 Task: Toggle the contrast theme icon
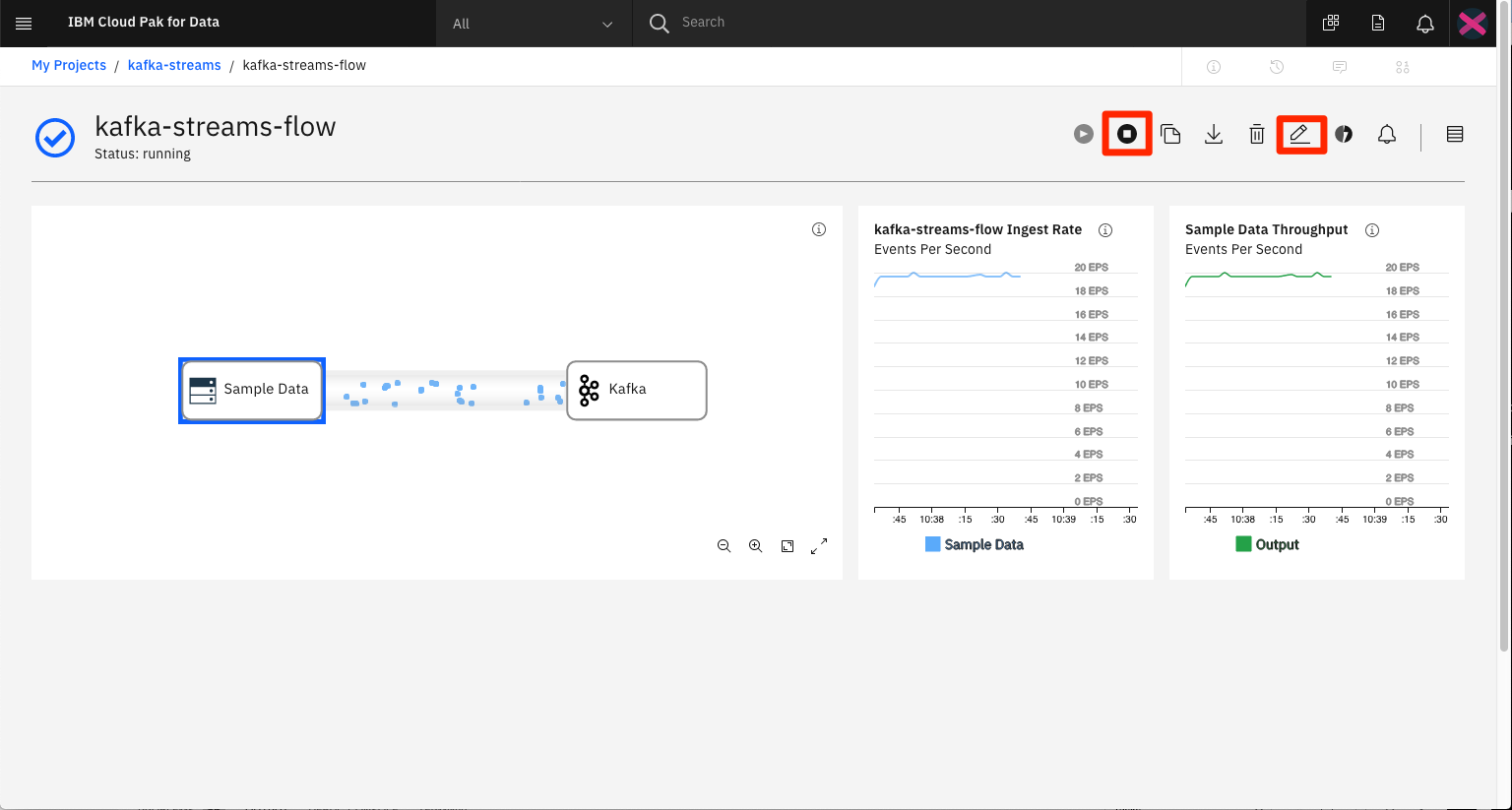pos(1344,134)
